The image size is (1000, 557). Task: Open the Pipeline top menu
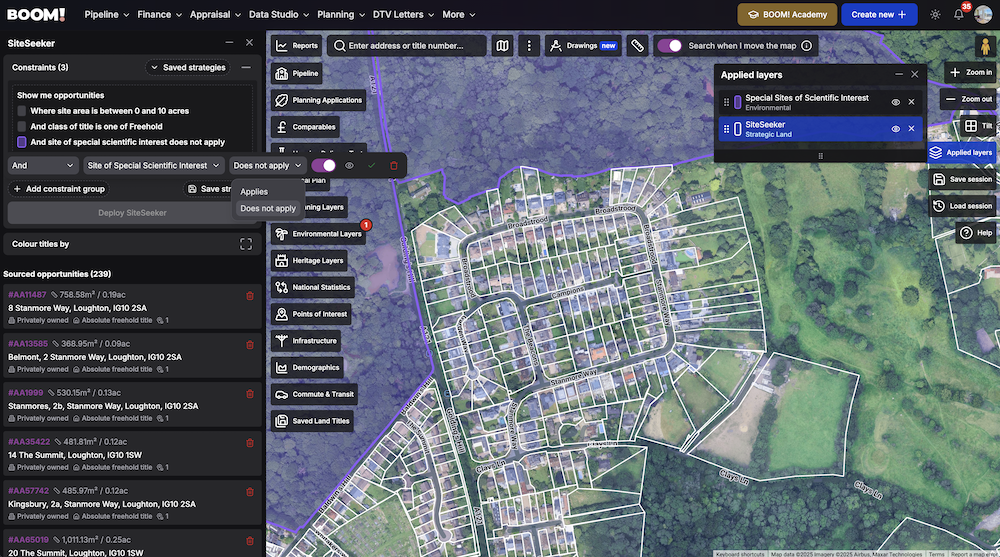point(107,15)
